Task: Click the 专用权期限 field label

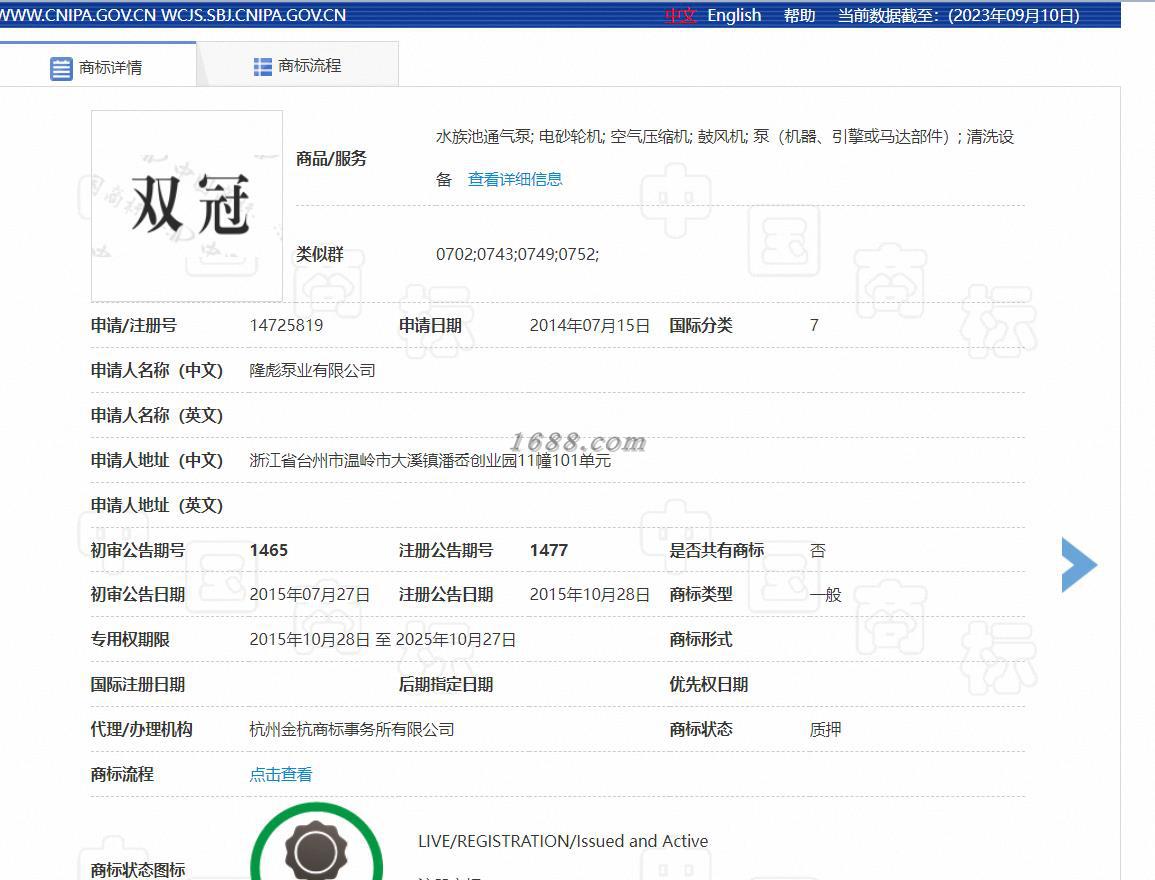Action: tap(130, 640)
